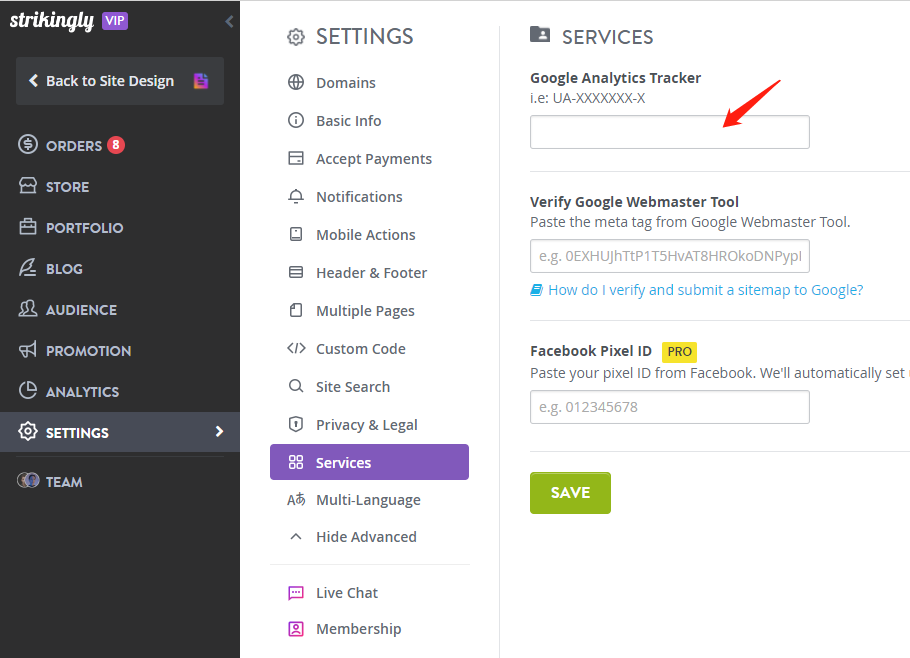
Task: Open TEAM in the sidebar
Action: pos(64,482)
